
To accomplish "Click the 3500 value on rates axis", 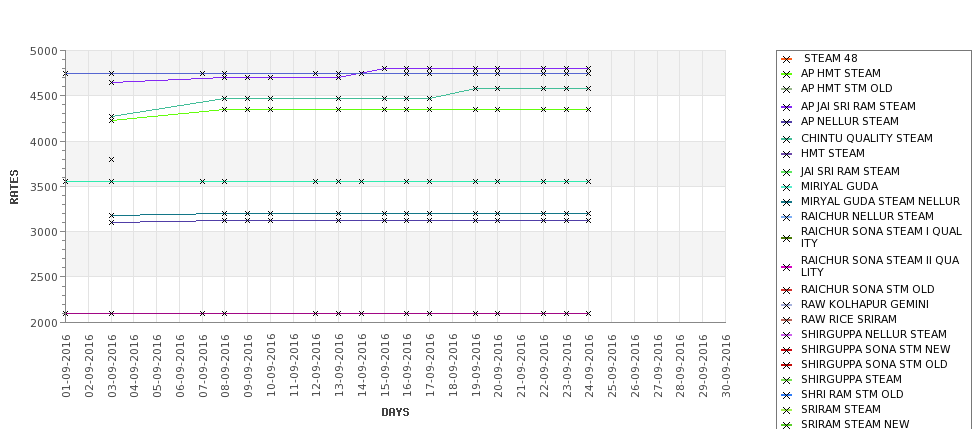I will (x=44, y=187).
